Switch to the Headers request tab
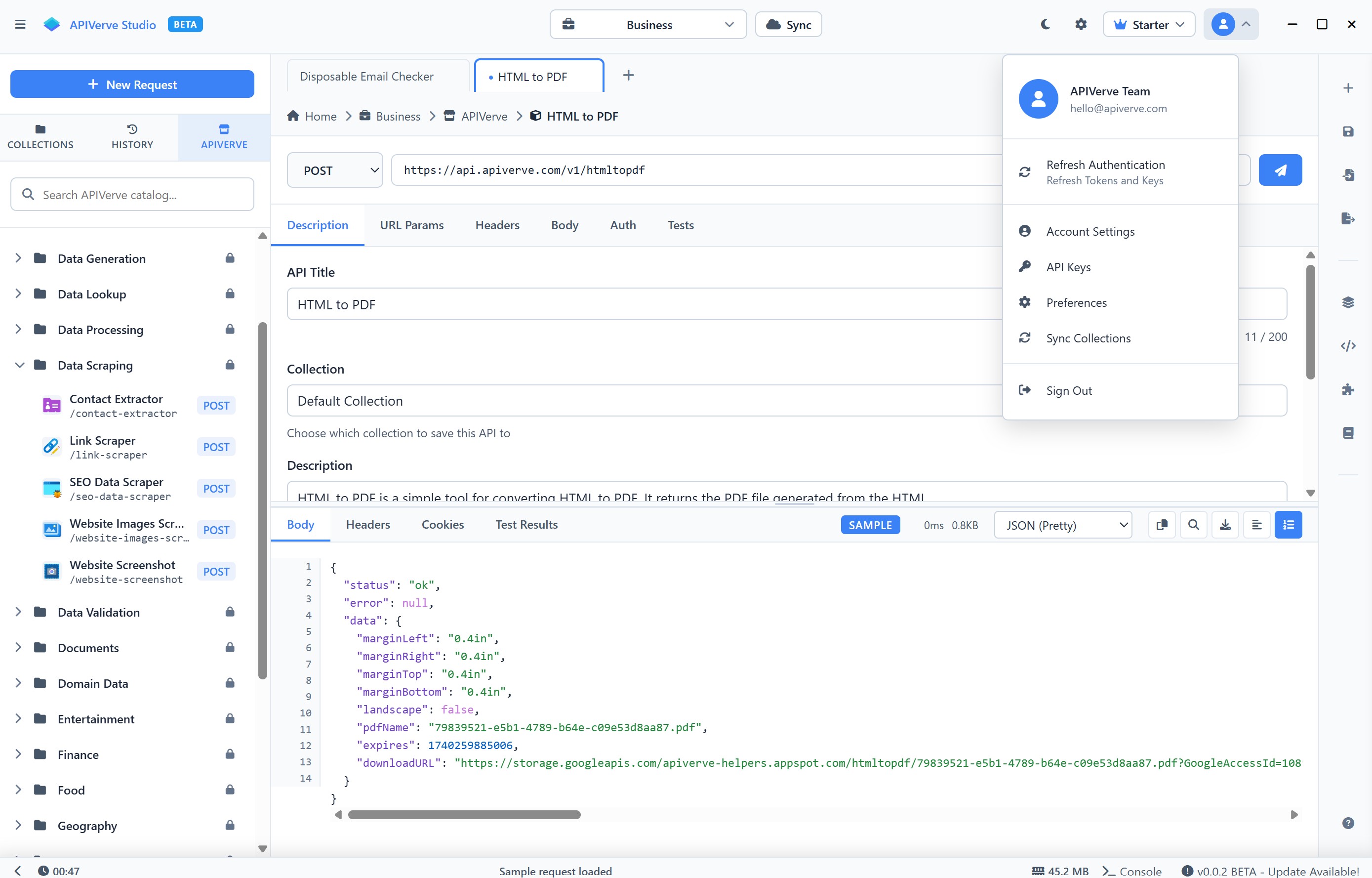Image resolution: width=1372 pixels, height=878 pixels. (497, 225)
